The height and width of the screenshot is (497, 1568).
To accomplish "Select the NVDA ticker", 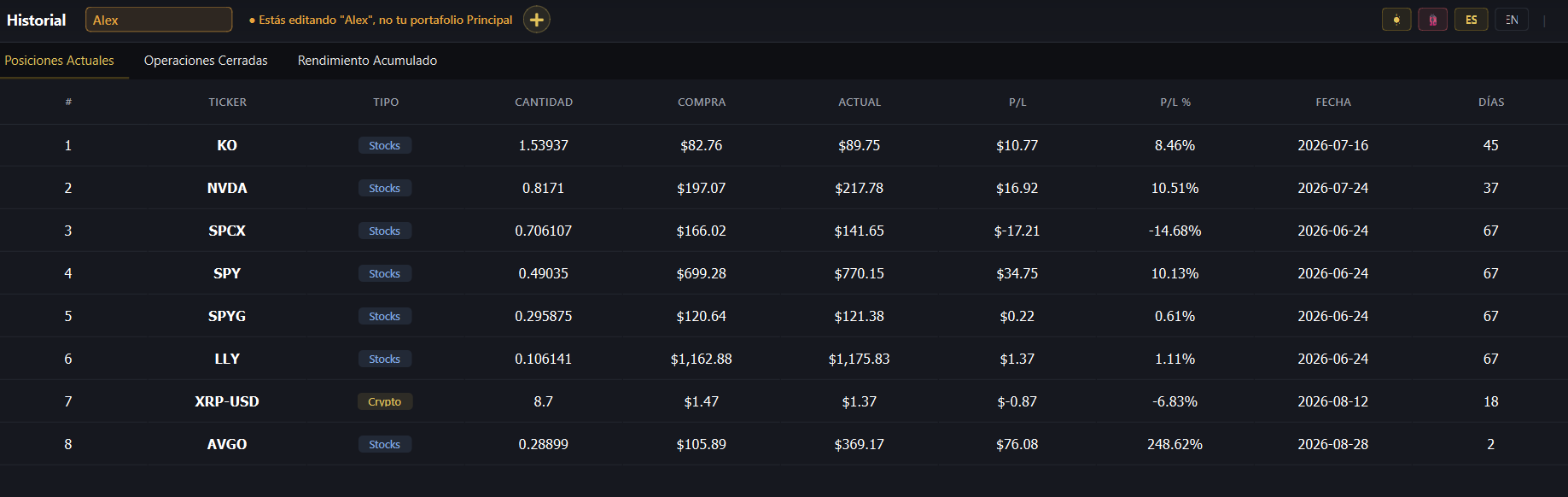I will [x=227, y=188].
